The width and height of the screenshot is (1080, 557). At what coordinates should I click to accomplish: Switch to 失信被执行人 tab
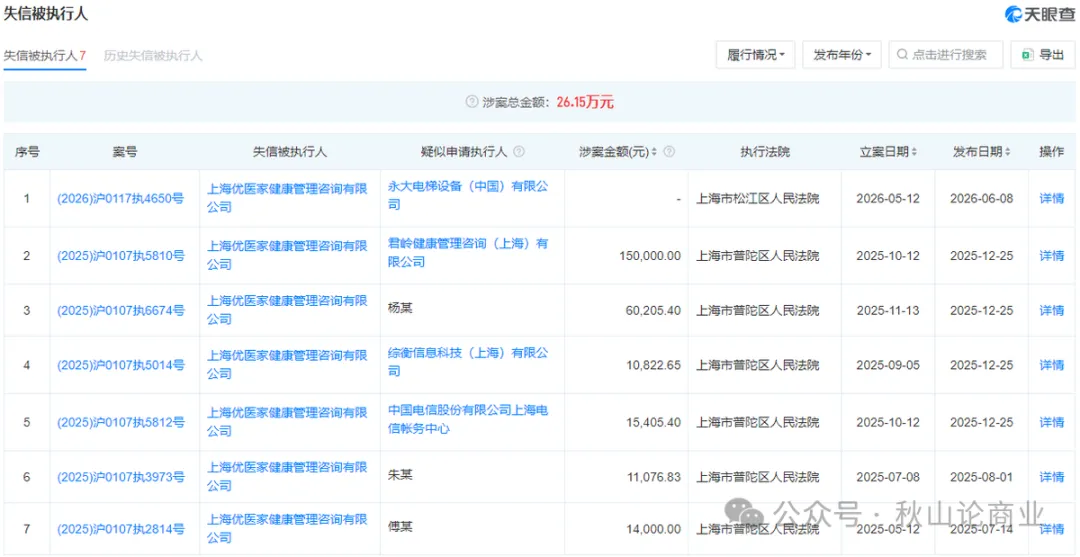(x=45, y=56)
